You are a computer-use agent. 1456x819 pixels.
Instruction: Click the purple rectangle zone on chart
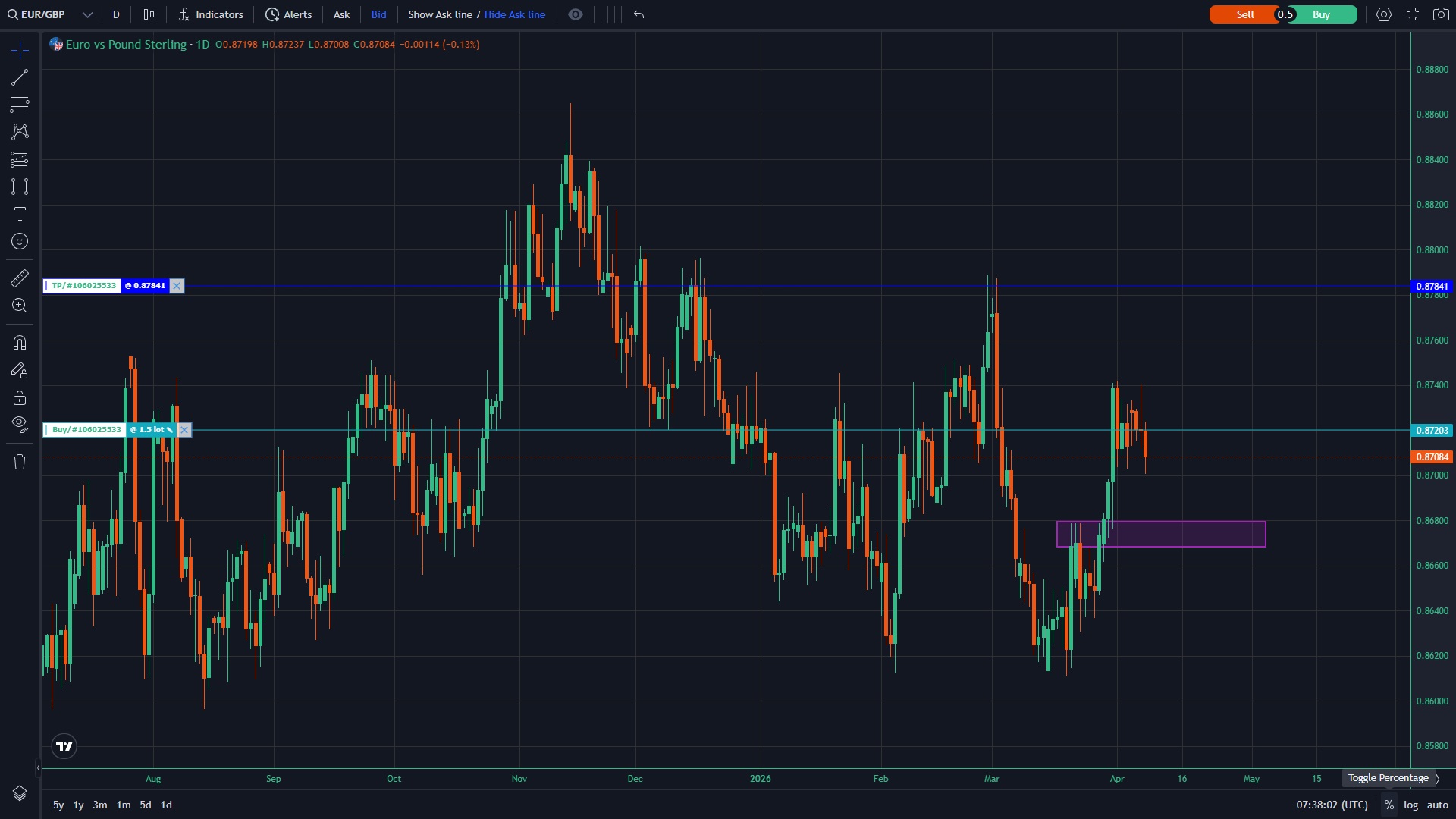[x=1183, y=535]
